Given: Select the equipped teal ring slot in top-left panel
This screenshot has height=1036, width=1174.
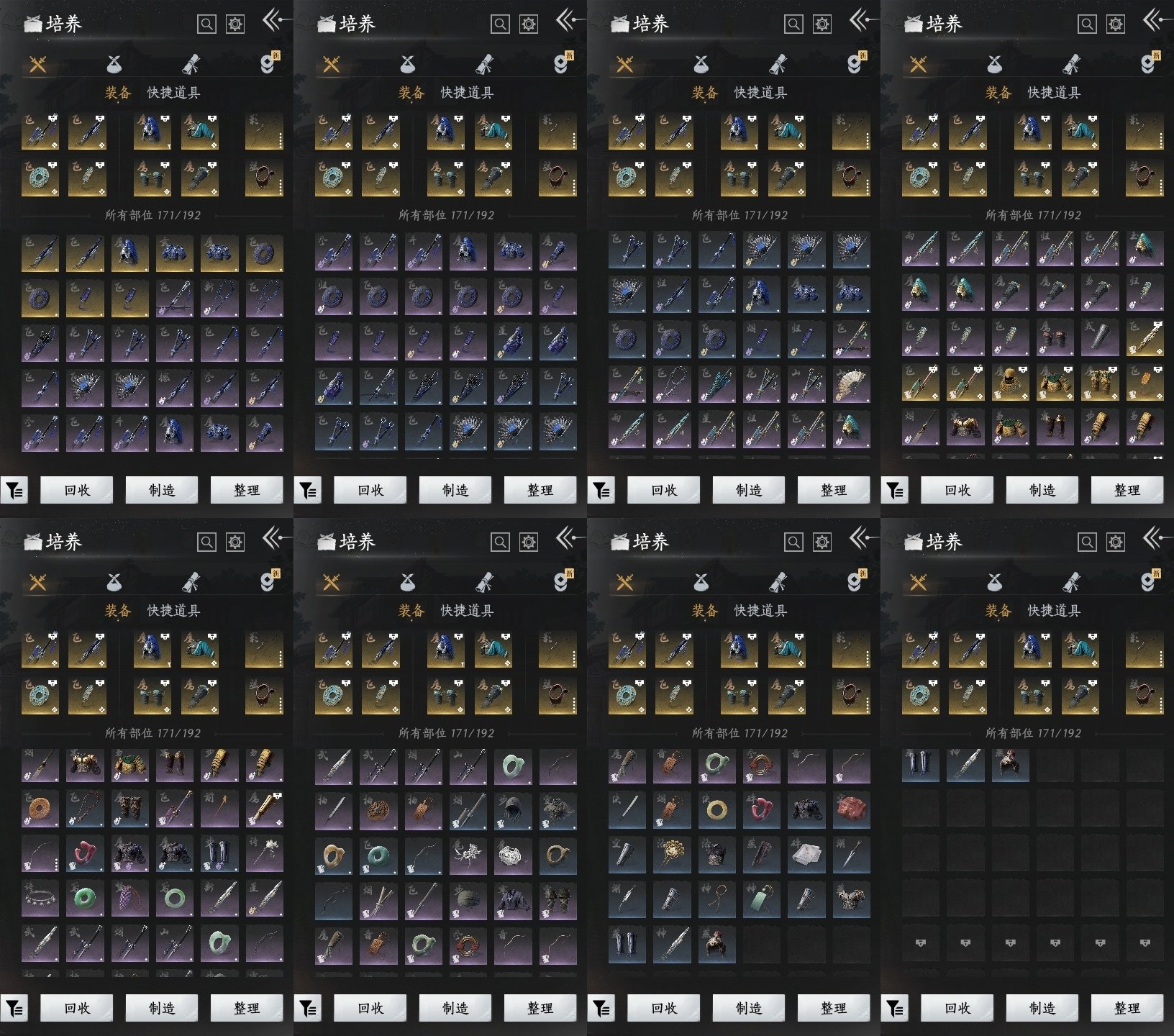Looking at the screenshot, I should 40,178.
